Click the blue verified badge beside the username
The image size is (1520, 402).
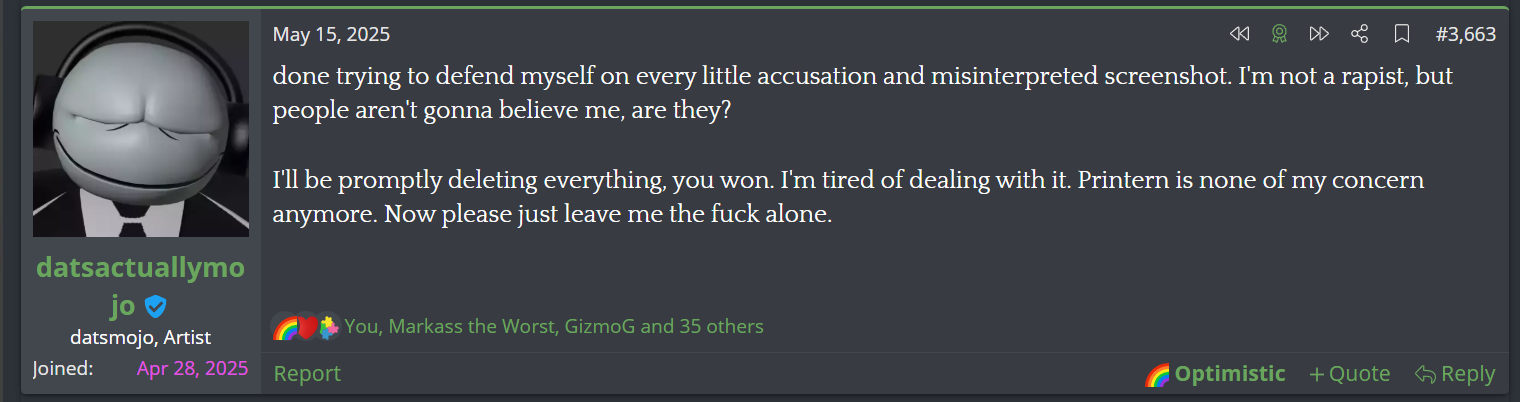(155, 306)
